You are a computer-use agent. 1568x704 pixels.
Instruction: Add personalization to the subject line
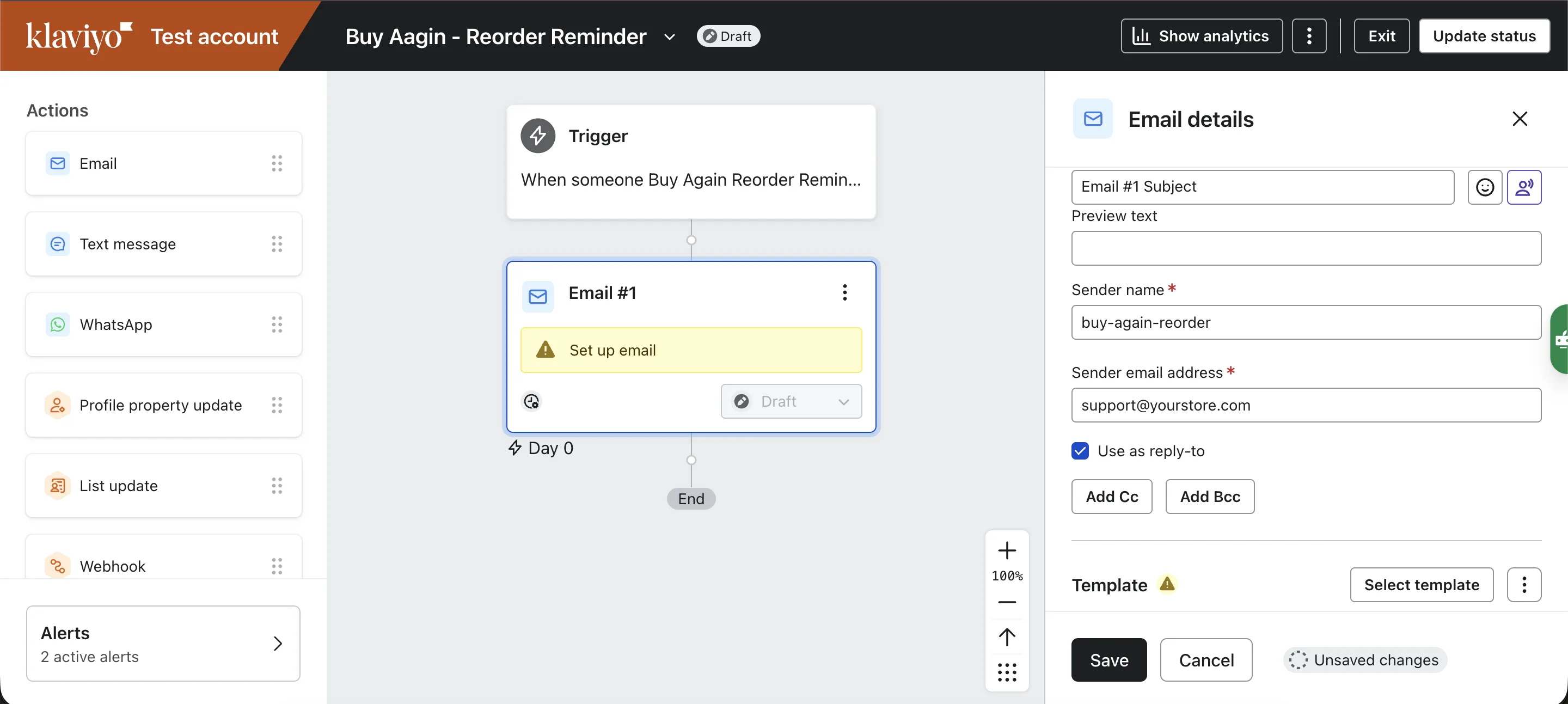[1523, 187]
